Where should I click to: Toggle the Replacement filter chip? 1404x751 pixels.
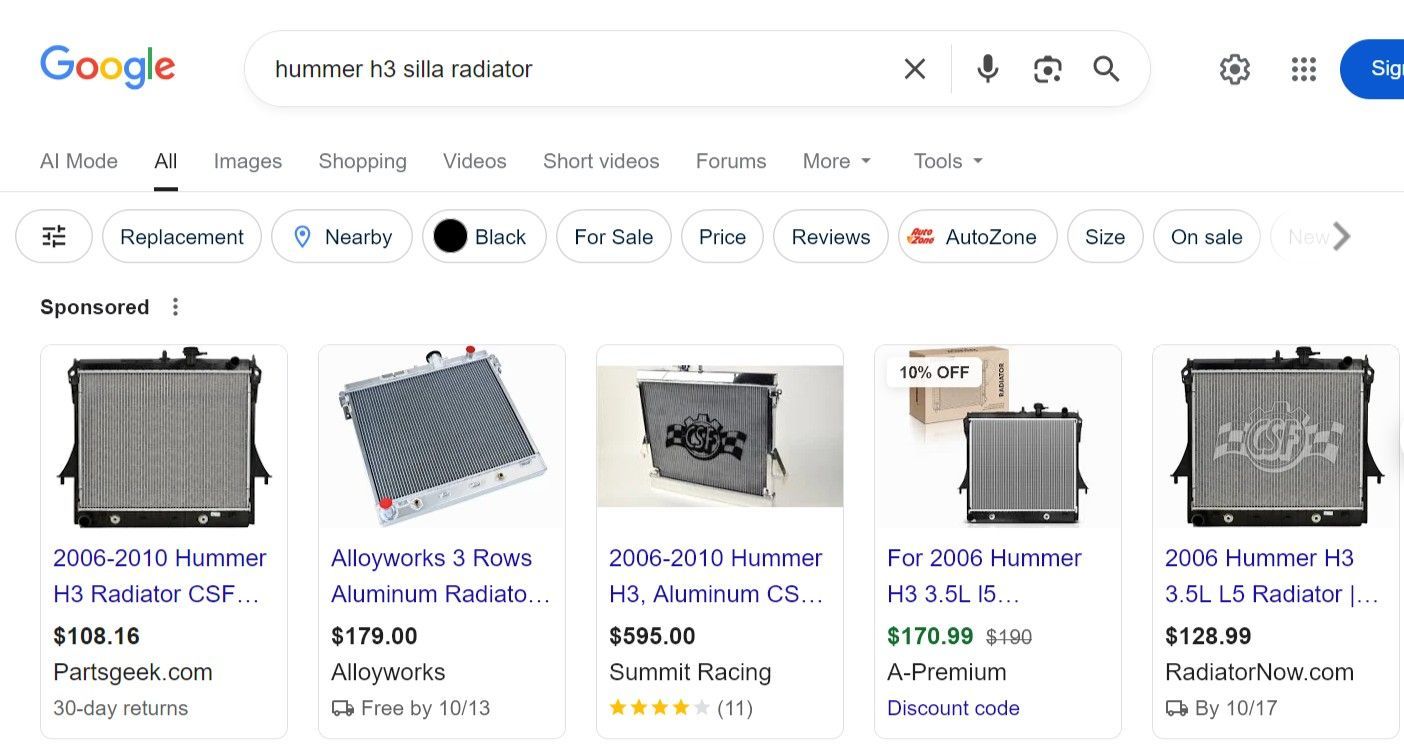(x=182, y=237)
